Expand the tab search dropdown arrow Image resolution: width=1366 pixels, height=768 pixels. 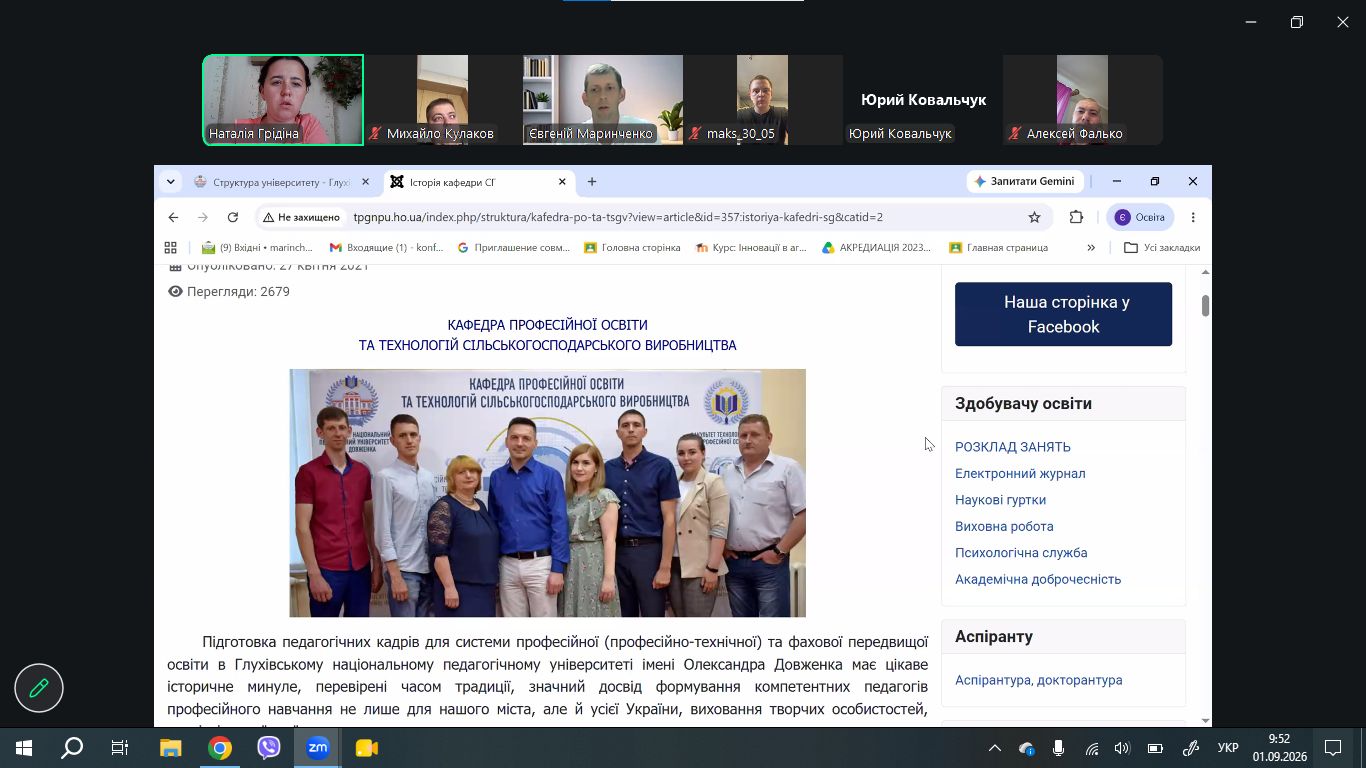pos(171,182)
